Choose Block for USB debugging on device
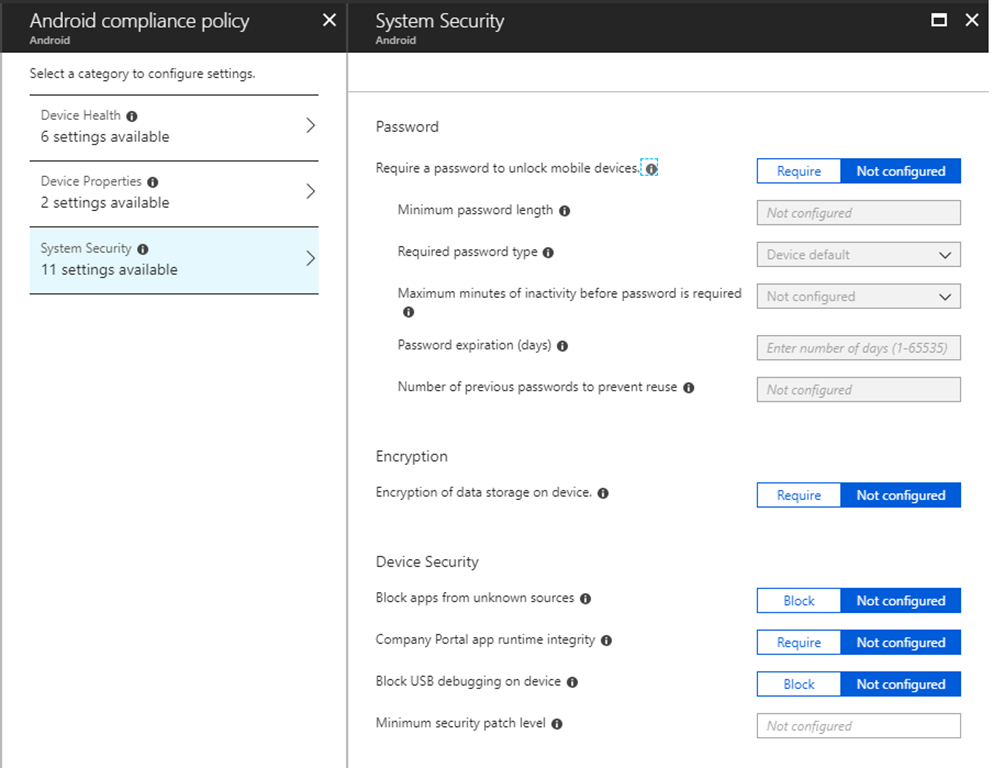 click(x=798, y=684)
